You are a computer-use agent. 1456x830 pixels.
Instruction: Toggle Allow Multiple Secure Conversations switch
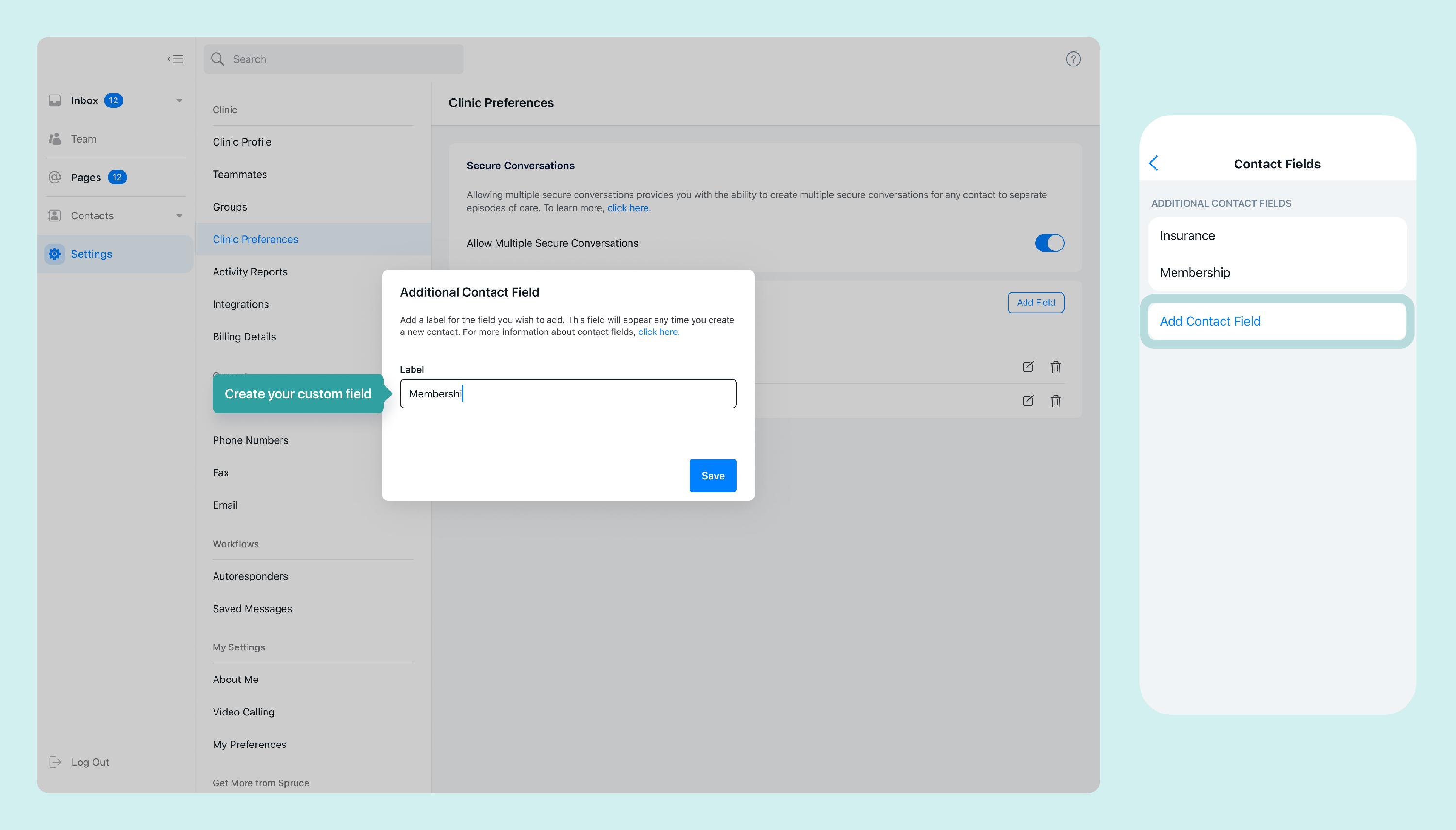[x=1049, y=243]
